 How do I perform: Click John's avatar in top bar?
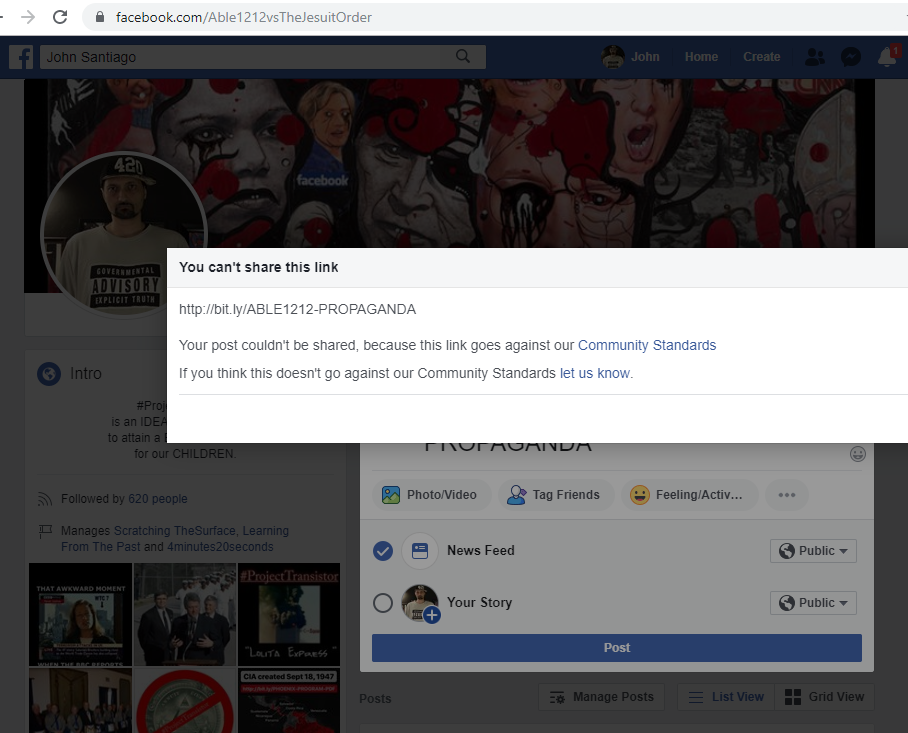coord(613,57)
